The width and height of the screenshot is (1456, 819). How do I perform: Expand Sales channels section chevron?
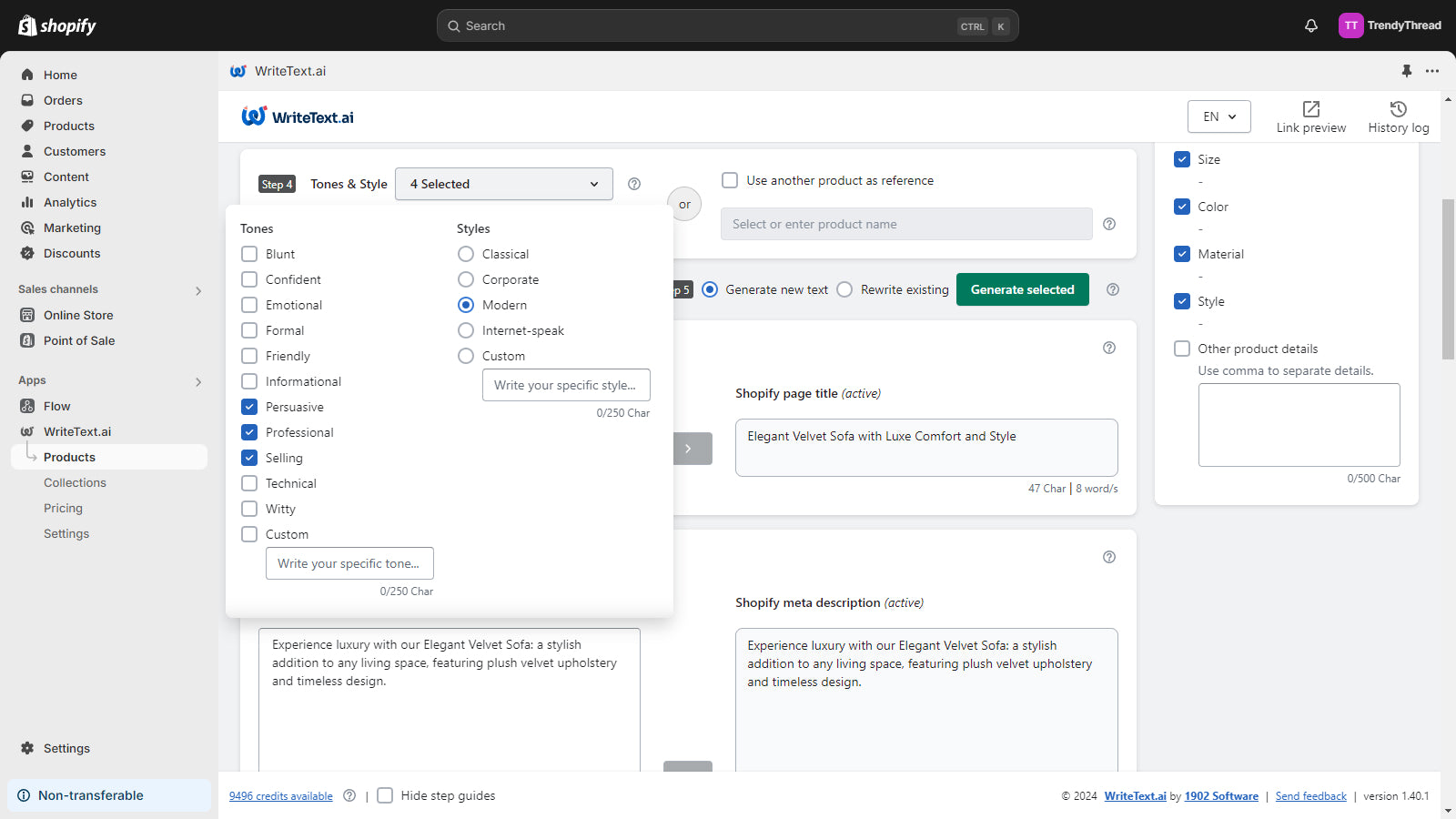point(198,291)
